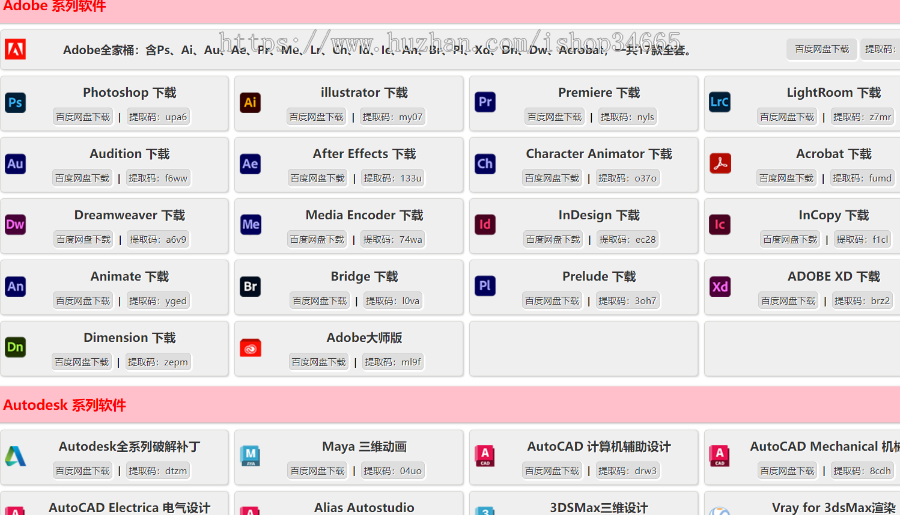Open 百度网盘下载 under Bridge
Image resolution: width=900 pixels, height=515 pixels.
[x=320, y=301]
